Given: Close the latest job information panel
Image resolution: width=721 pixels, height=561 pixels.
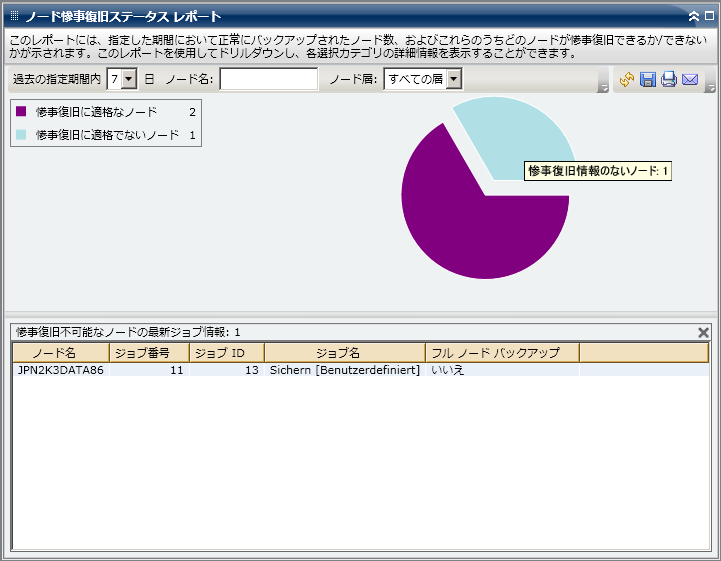Looking at the screenshot, I should [703, 332].
